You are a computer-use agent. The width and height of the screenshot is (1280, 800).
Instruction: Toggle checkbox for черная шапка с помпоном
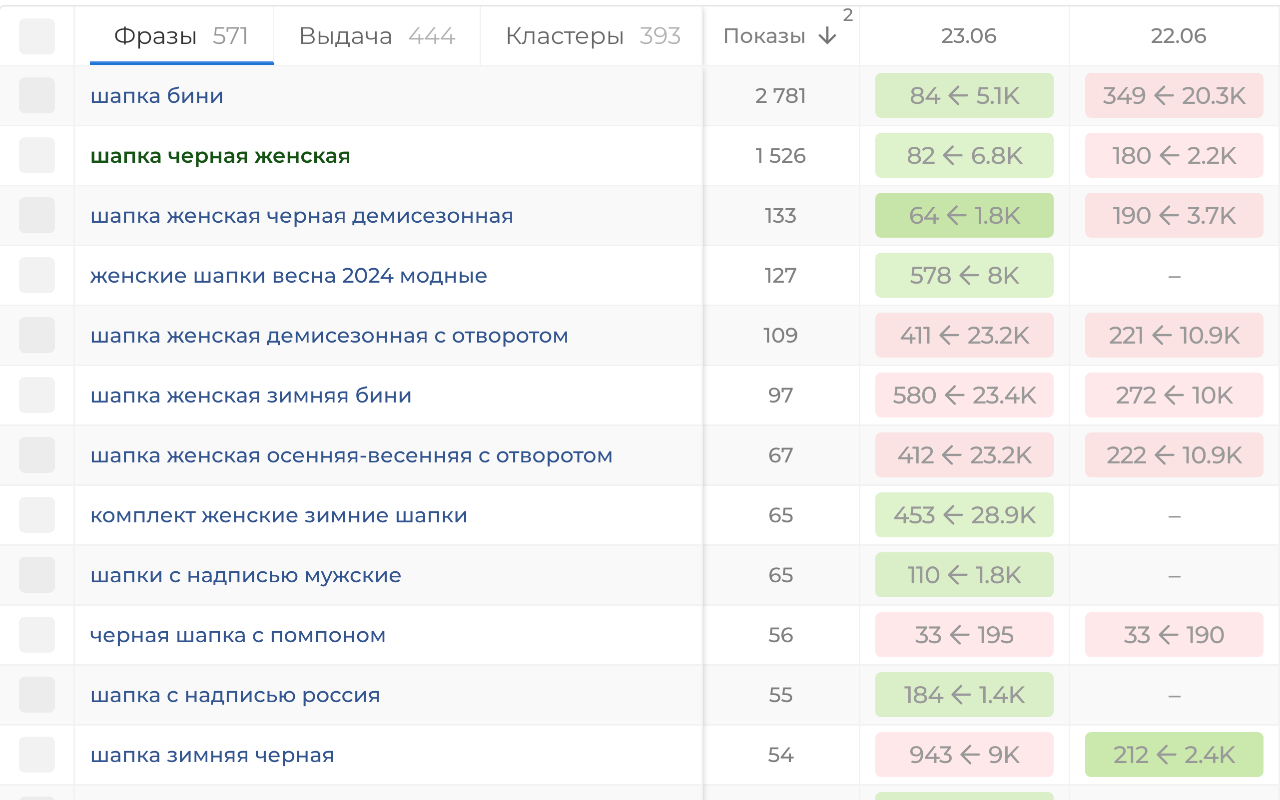[37, 635]
